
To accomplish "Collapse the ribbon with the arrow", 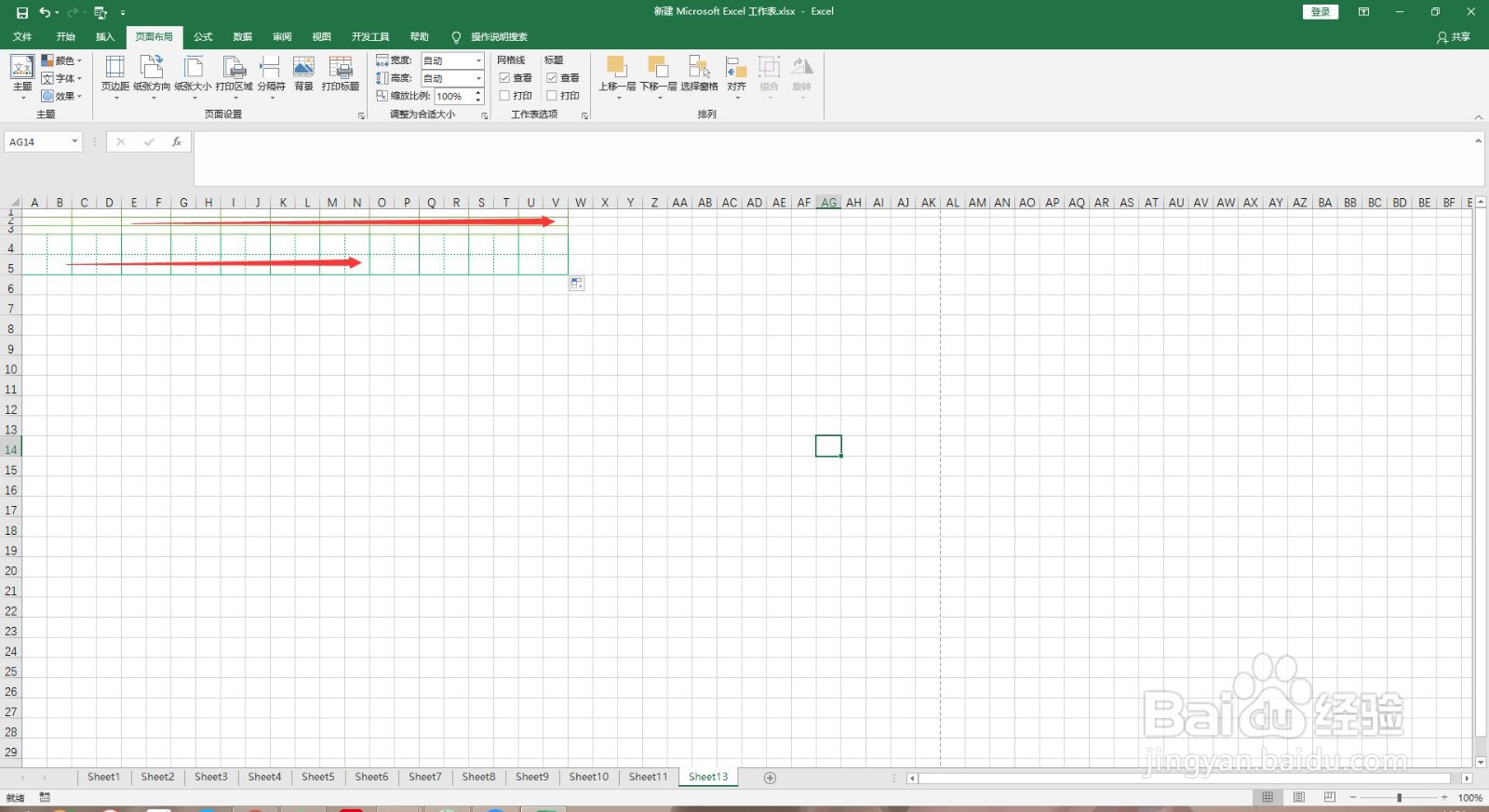I will [x=1478, y=117].
